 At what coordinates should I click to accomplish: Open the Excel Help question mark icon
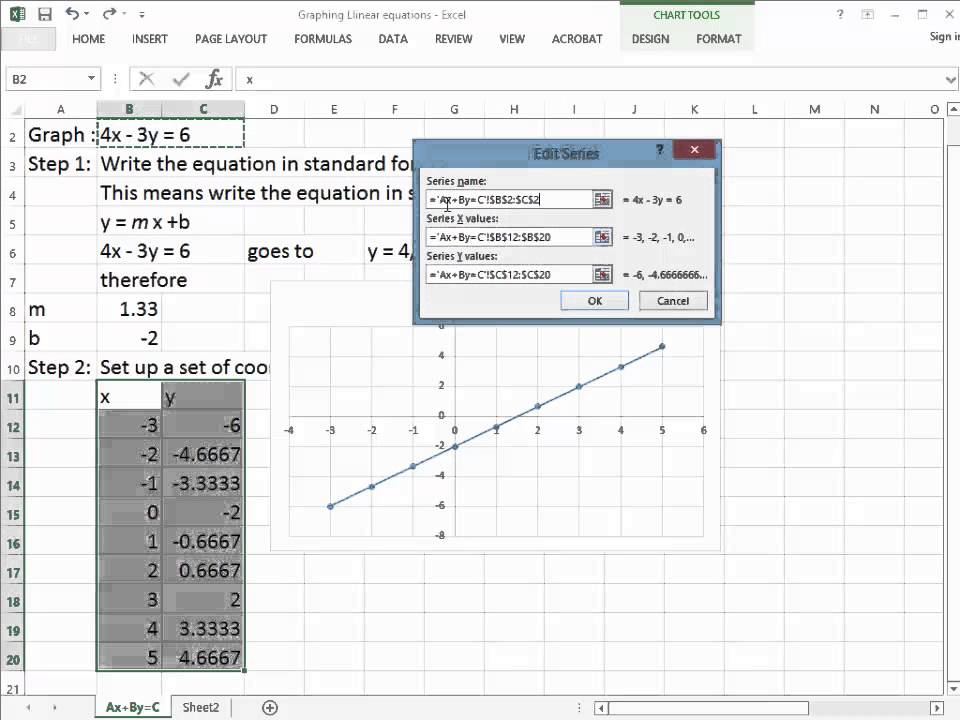tap(840, 14)
